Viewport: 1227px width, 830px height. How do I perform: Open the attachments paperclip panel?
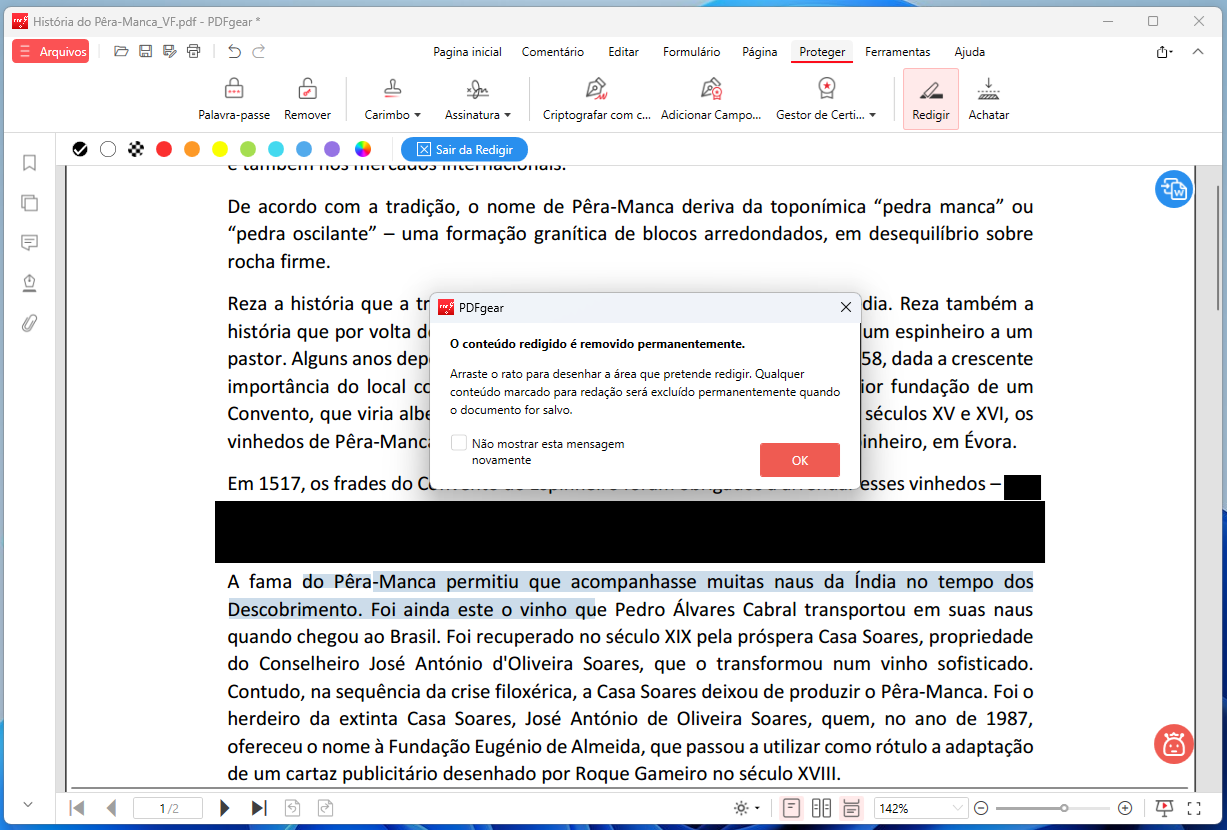[x=30, y=323]
